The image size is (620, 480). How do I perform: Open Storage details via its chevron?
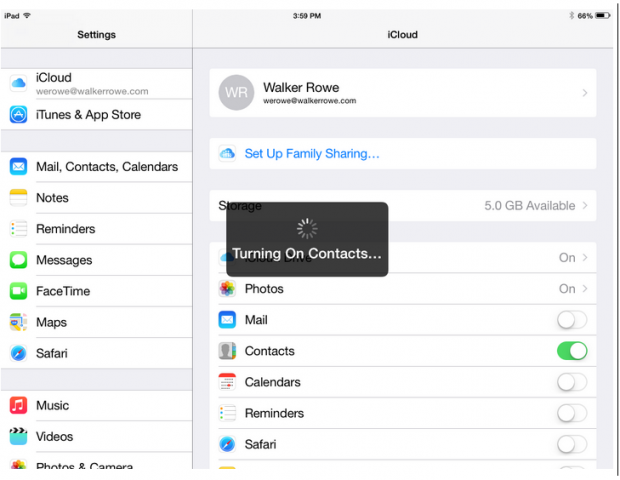585,206
